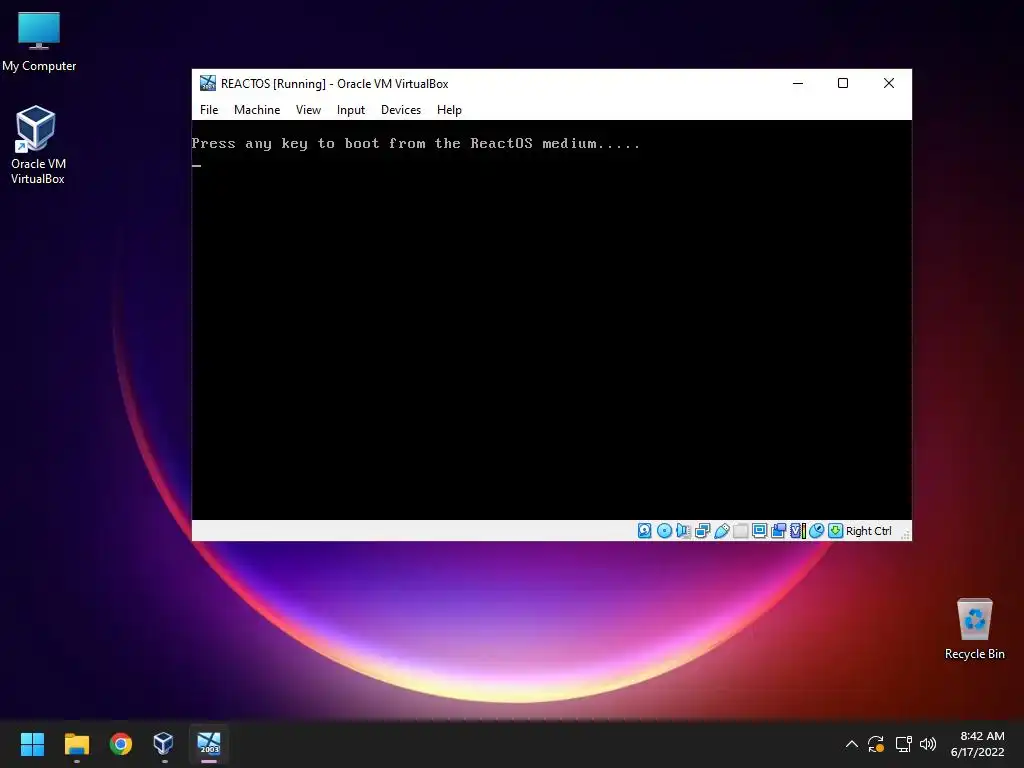Select the Recycle Bin desktop icon

974,629
